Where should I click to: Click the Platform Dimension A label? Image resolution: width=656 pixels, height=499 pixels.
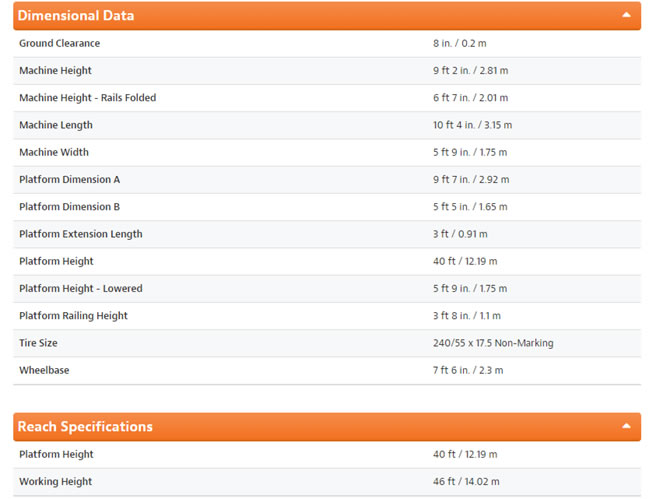click(69, 179)
